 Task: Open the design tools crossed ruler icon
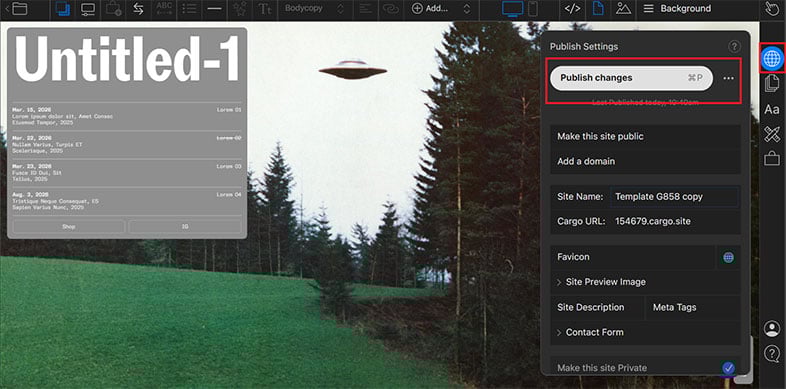click(772, 134)
